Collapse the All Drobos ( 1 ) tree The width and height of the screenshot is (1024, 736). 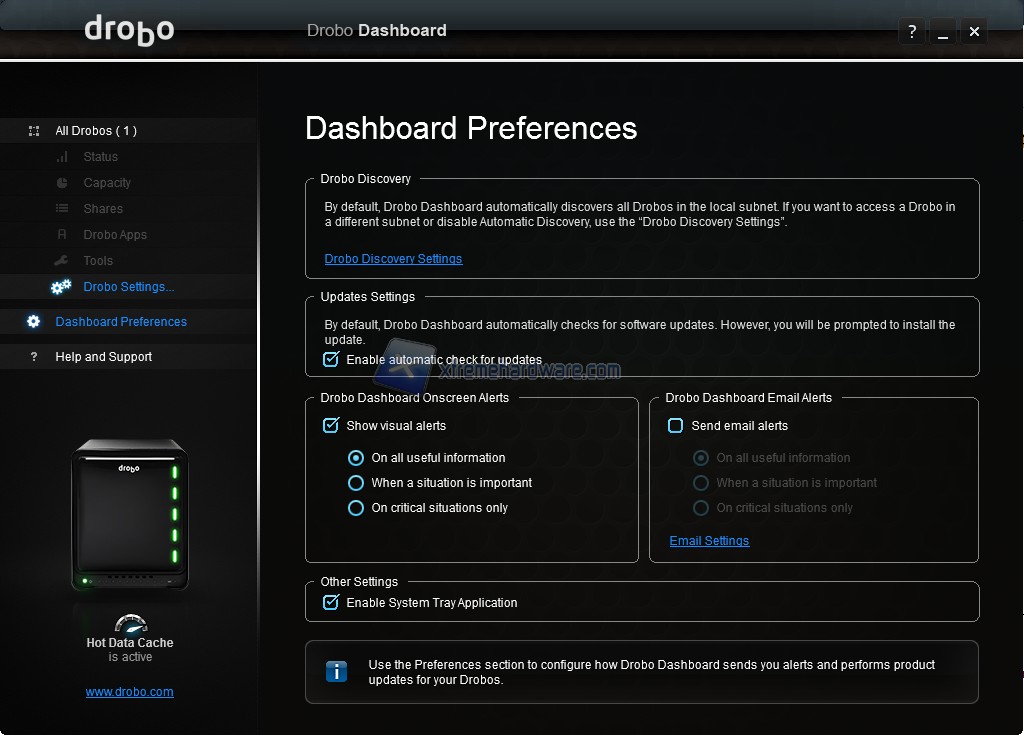(x=96, y=131)
